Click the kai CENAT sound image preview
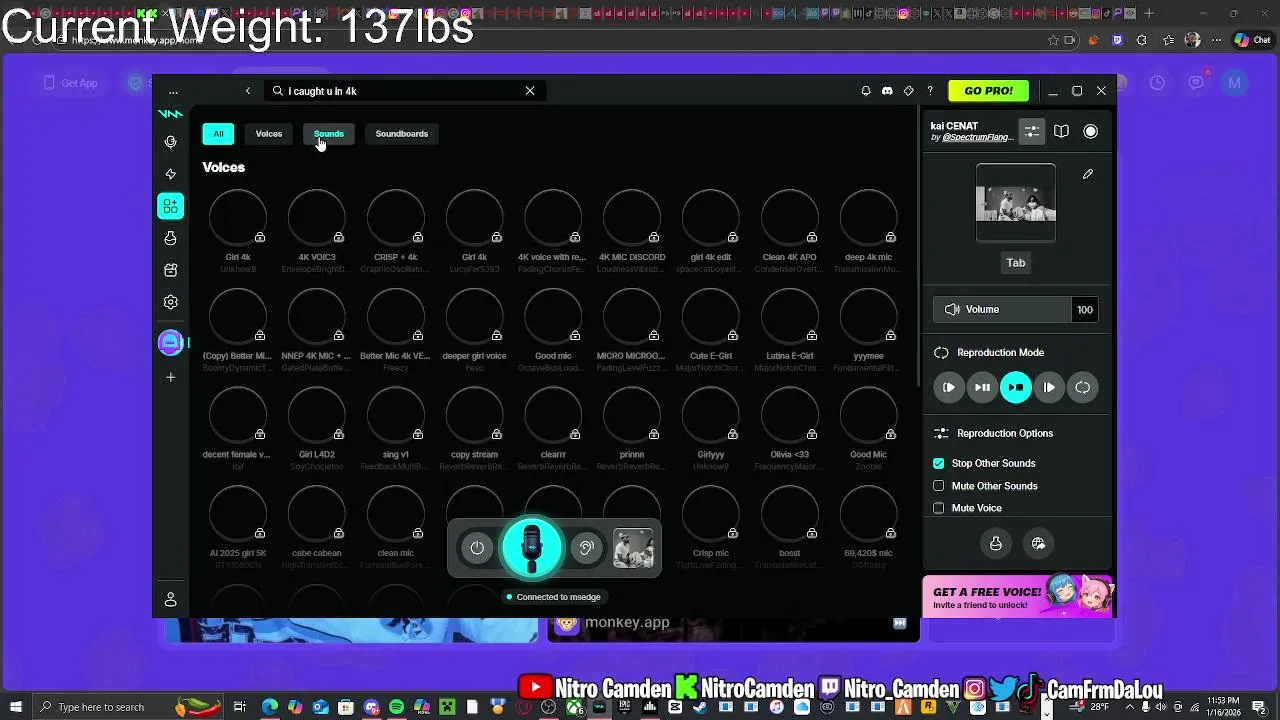This screenshot has height=720, width=1280. 1016,203
